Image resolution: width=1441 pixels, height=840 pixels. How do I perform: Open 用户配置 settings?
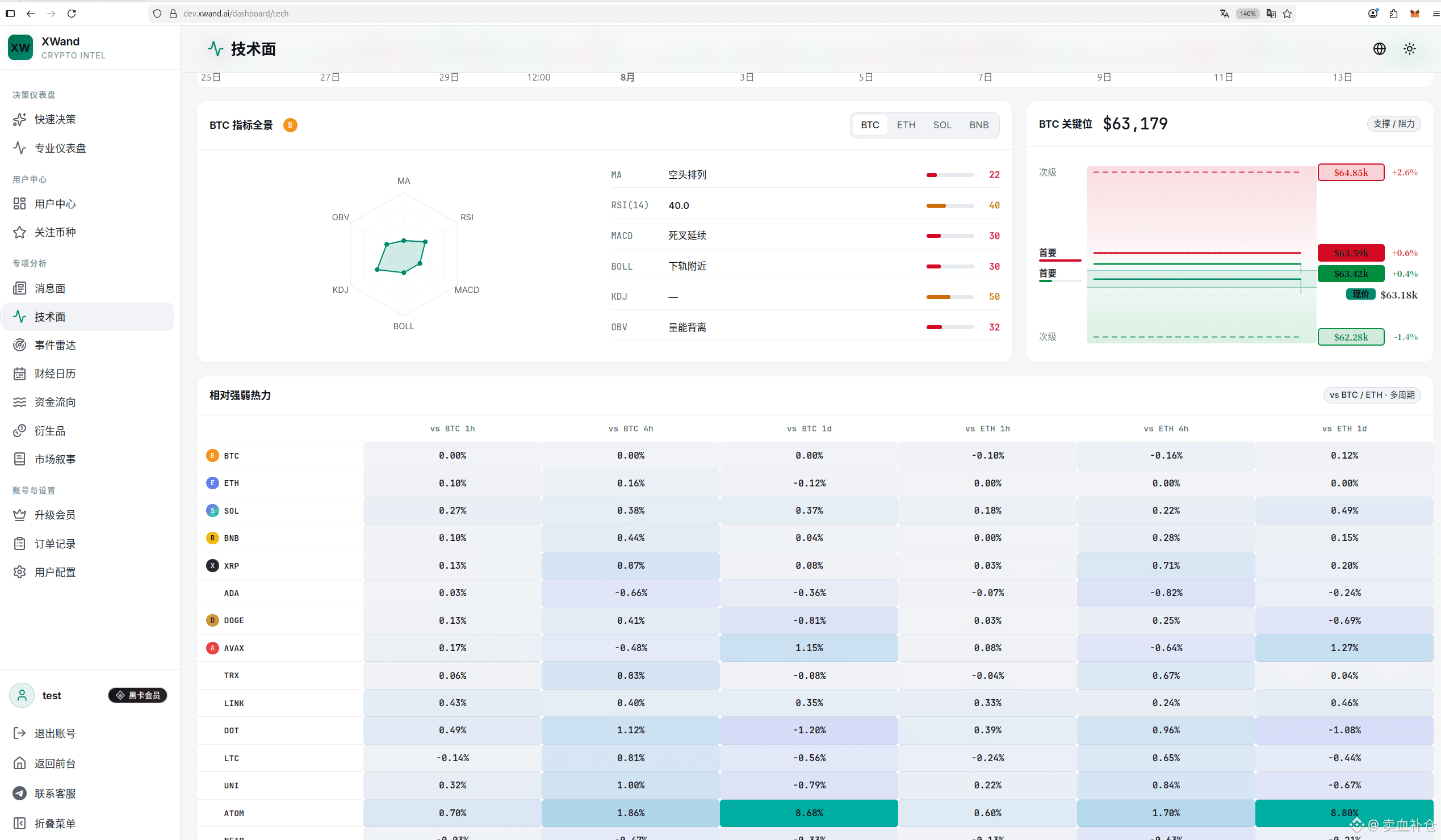pos(89,573)
